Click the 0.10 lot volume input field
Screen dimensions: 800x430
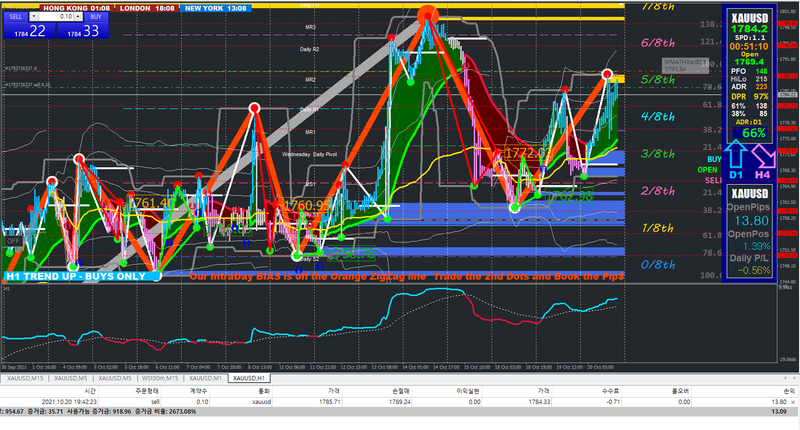(56, 17)
